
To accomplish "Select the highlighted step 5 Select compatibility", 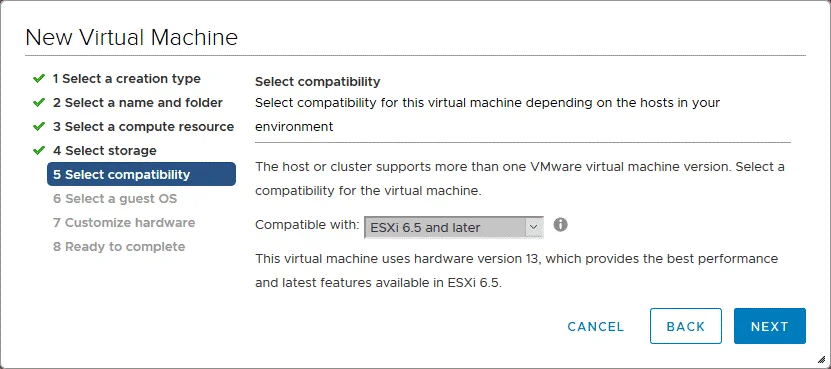I will coord(141,174).
